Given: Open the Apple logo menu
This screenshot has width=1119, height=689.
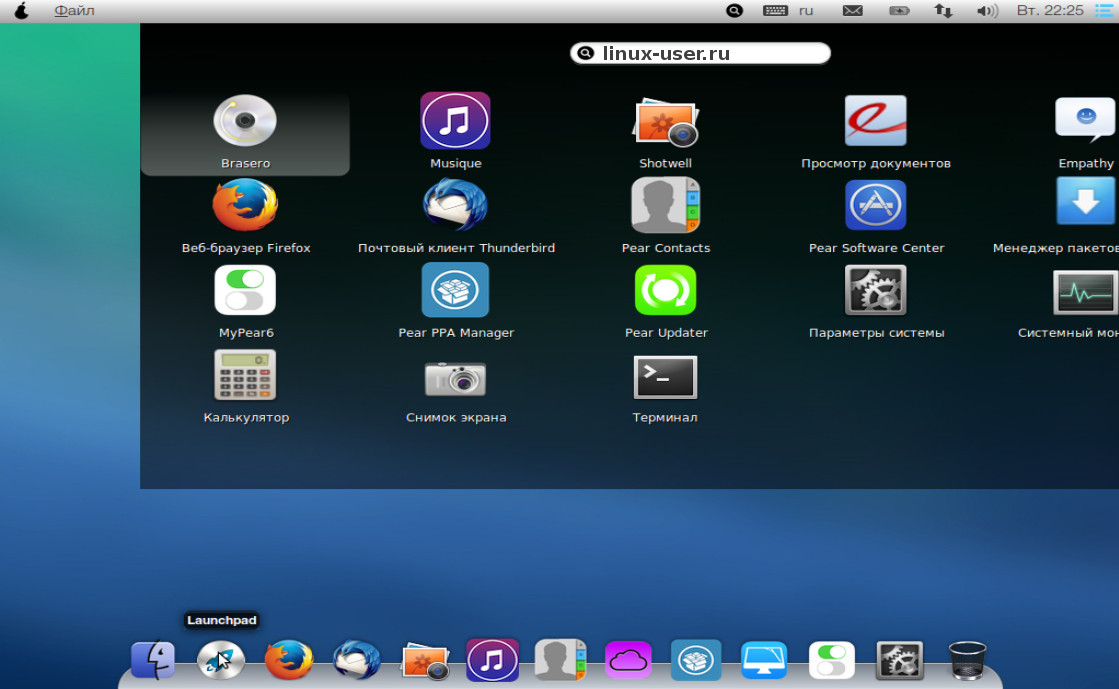Looking at the screenshot, I should point(21,11).
